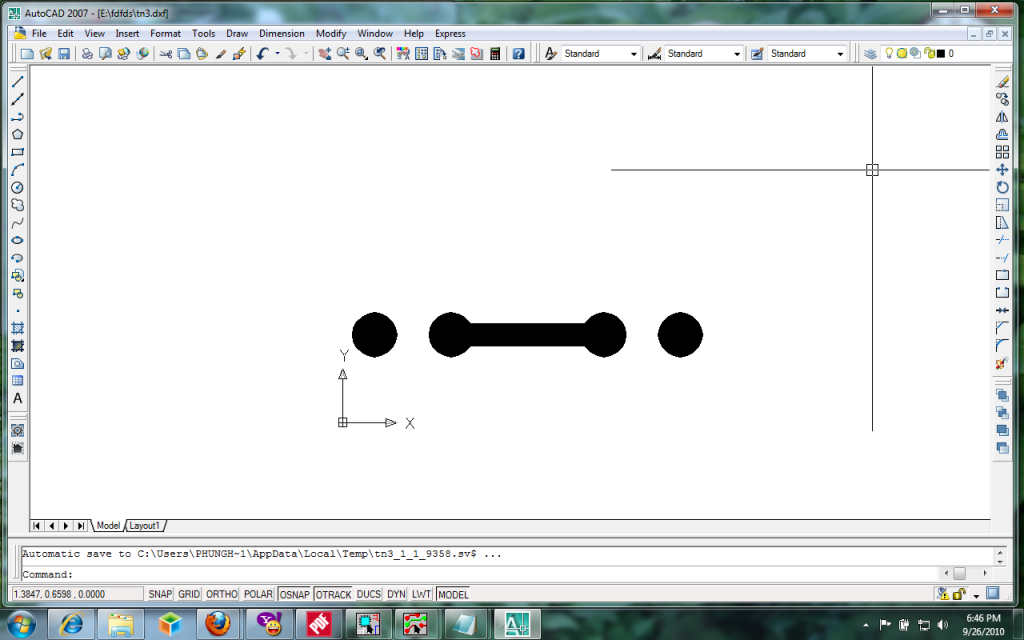Viewport: 1024px width, 640px height.
Task: Select the Rectangle draw tool
Action: pos(18,152)
